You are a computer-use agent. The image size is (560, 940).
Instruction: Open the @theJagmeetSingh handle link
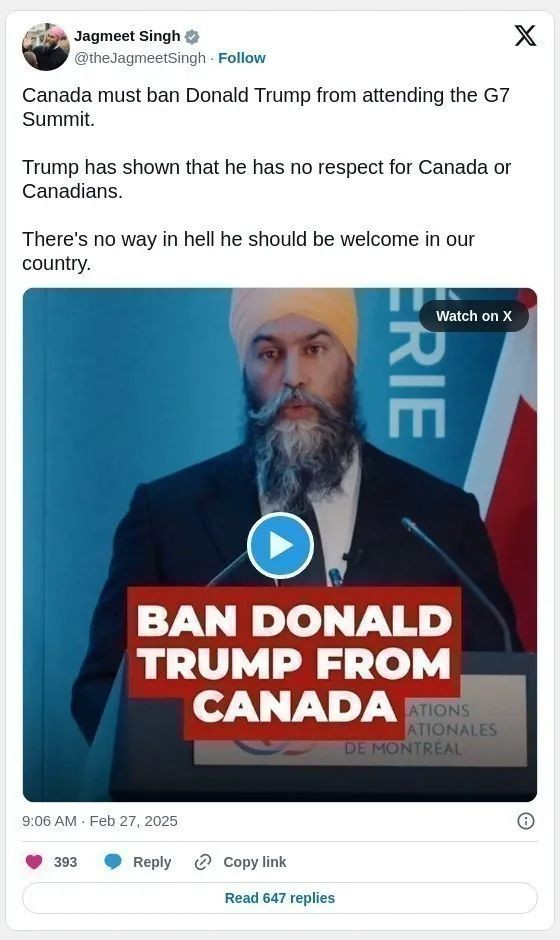pos(140,58)
